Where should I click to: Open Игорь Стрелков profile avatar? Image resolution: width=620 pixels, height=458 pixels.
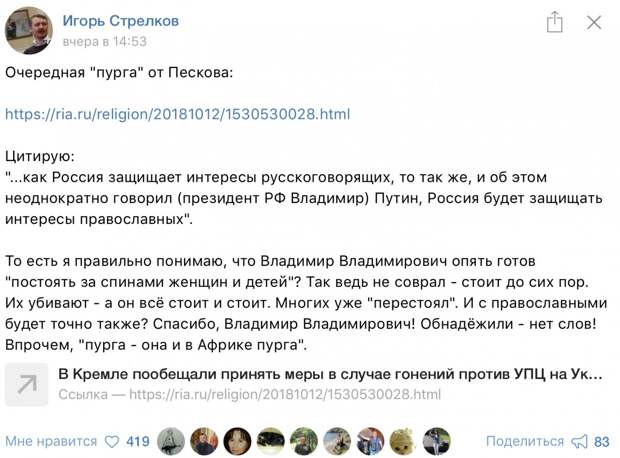coord(28,30)
